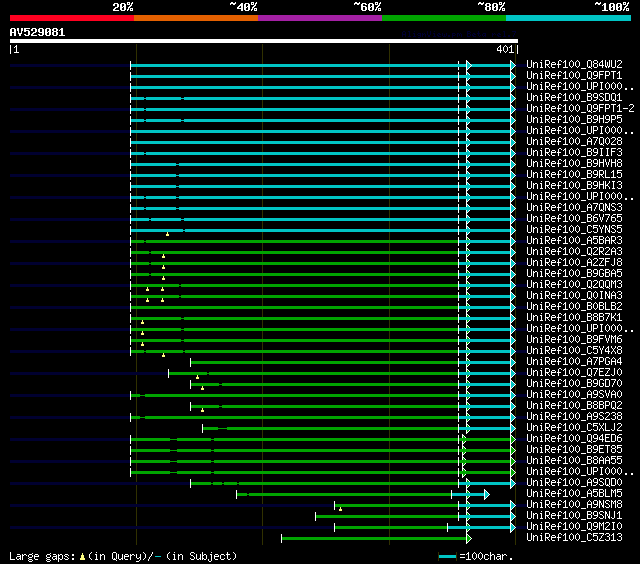Open the UniRef100_A7PGA4 hit
Image resolution: width=640 pixels, height=564 pixels.
574,362
